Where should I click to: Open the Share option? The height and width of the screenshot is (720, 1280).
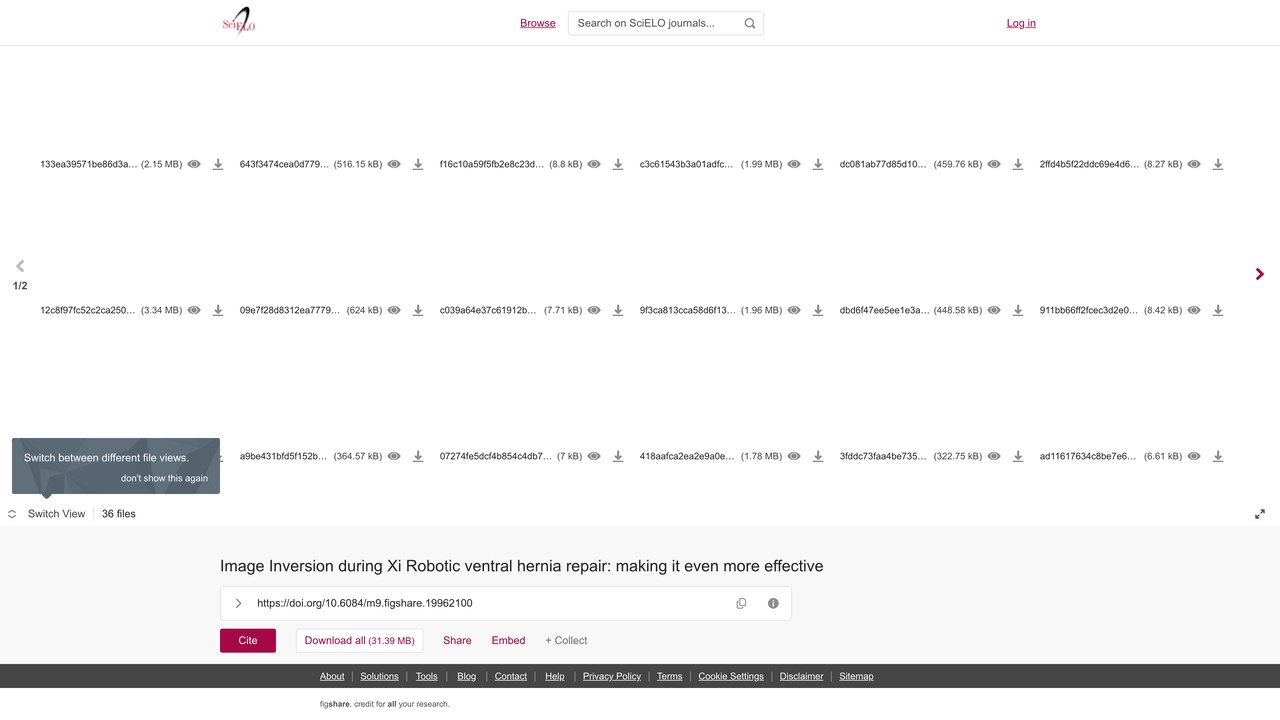point(457,641)
